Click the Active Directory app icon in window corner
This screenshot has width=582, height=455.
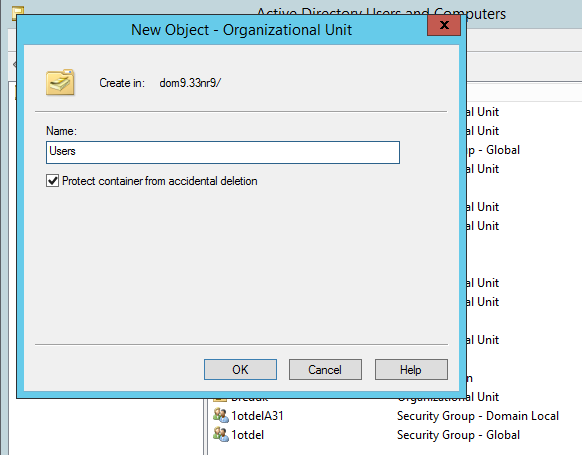pos(18,11)
